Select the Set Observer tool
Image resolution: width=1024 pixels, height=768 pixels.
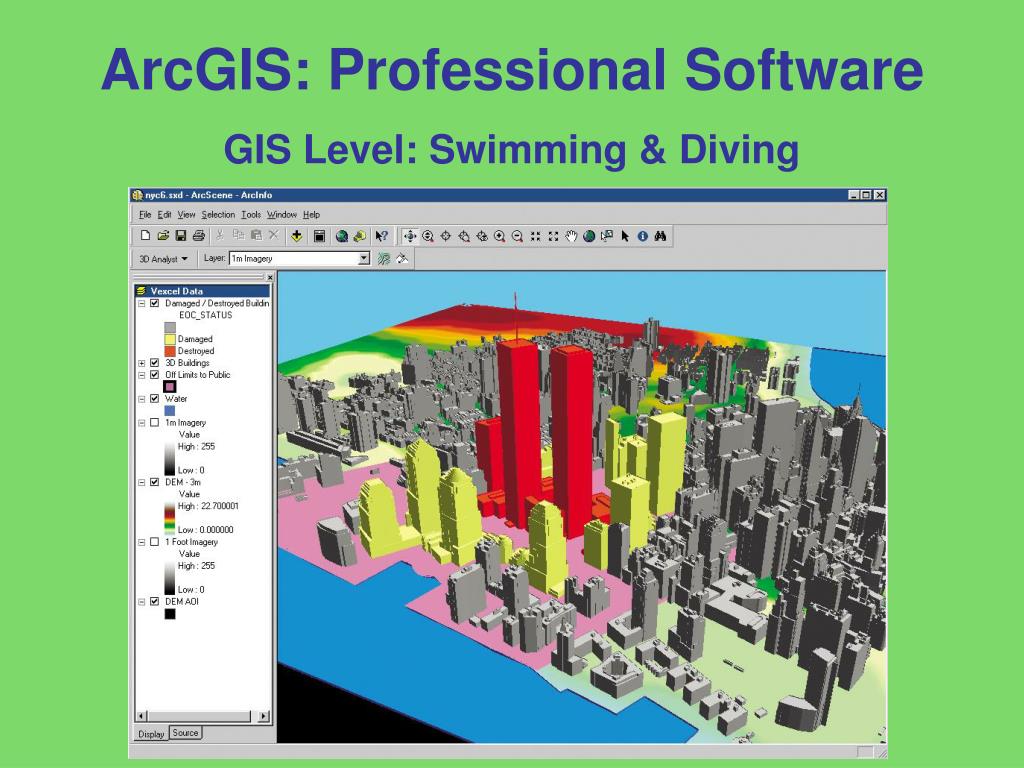coord(482,236)
